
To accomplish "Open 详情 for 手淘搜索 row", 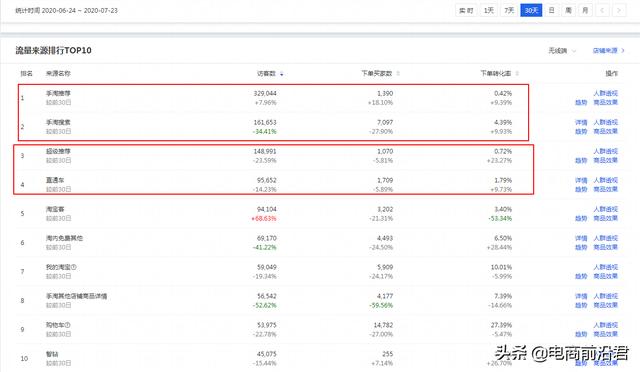I will [x=581, y=123].
